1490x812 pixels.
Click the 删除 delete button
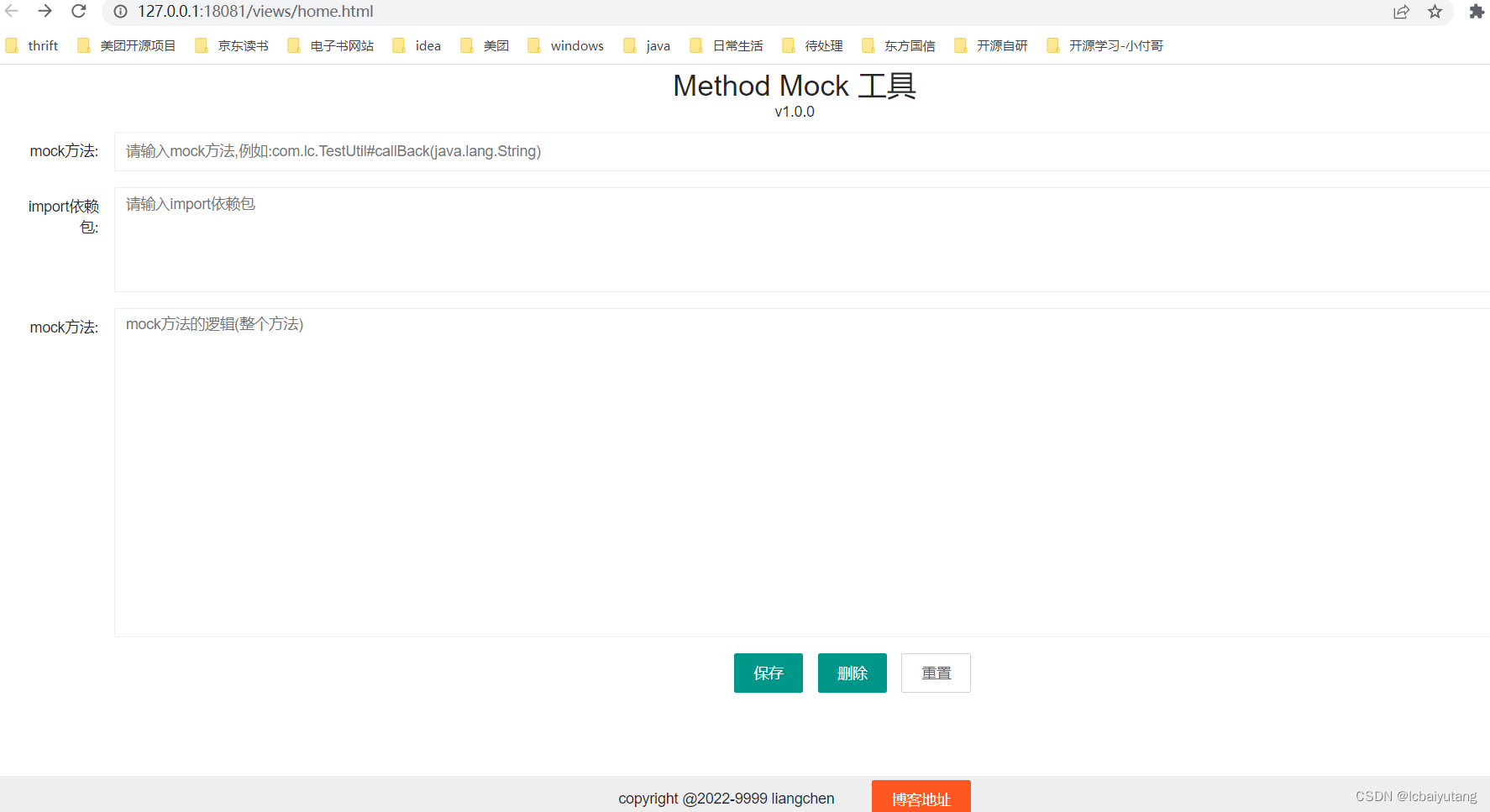[853, 673]
